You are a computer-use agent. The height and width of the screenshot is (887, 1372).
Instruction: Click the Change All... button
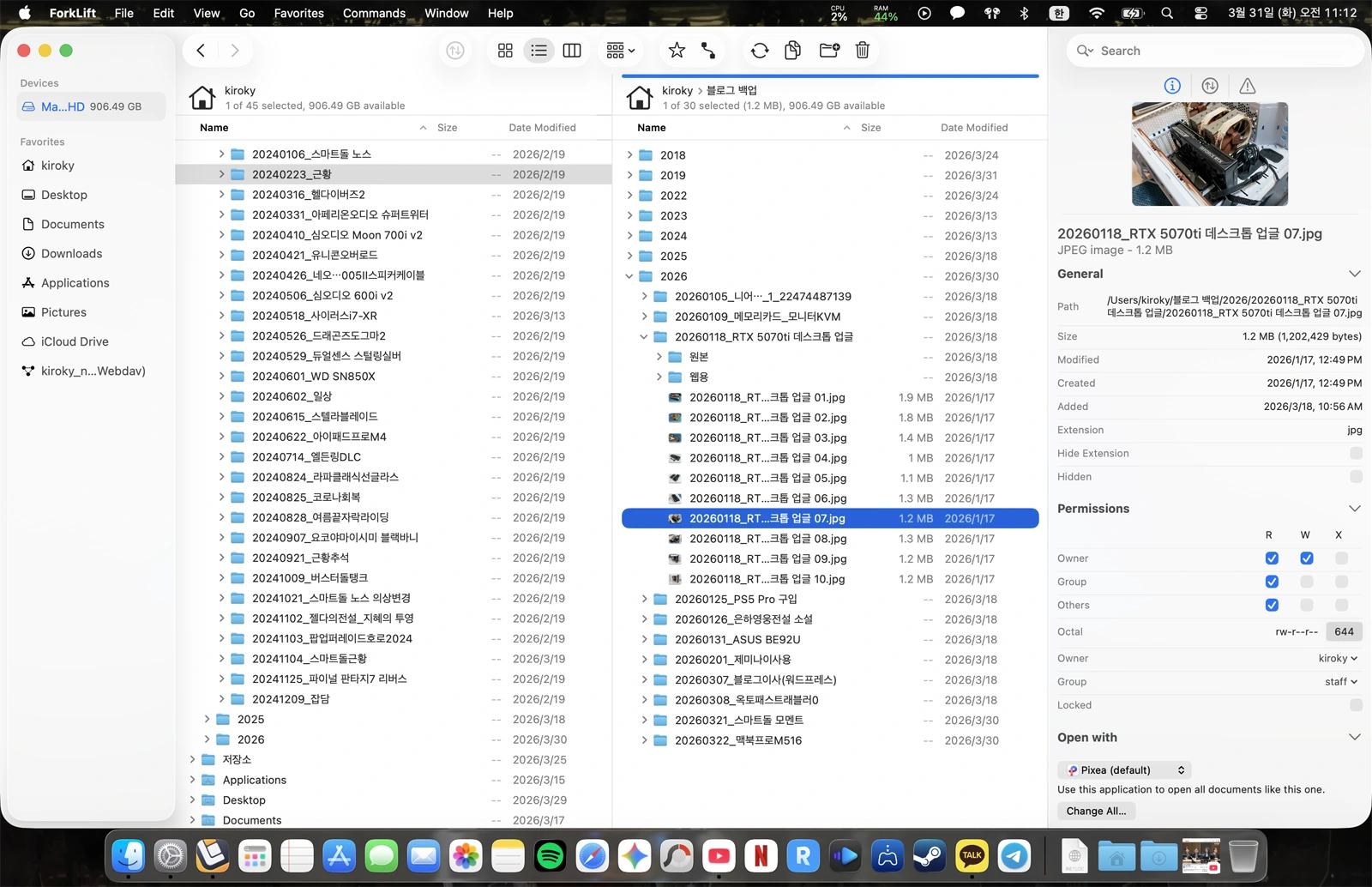tap(1096, 811)
